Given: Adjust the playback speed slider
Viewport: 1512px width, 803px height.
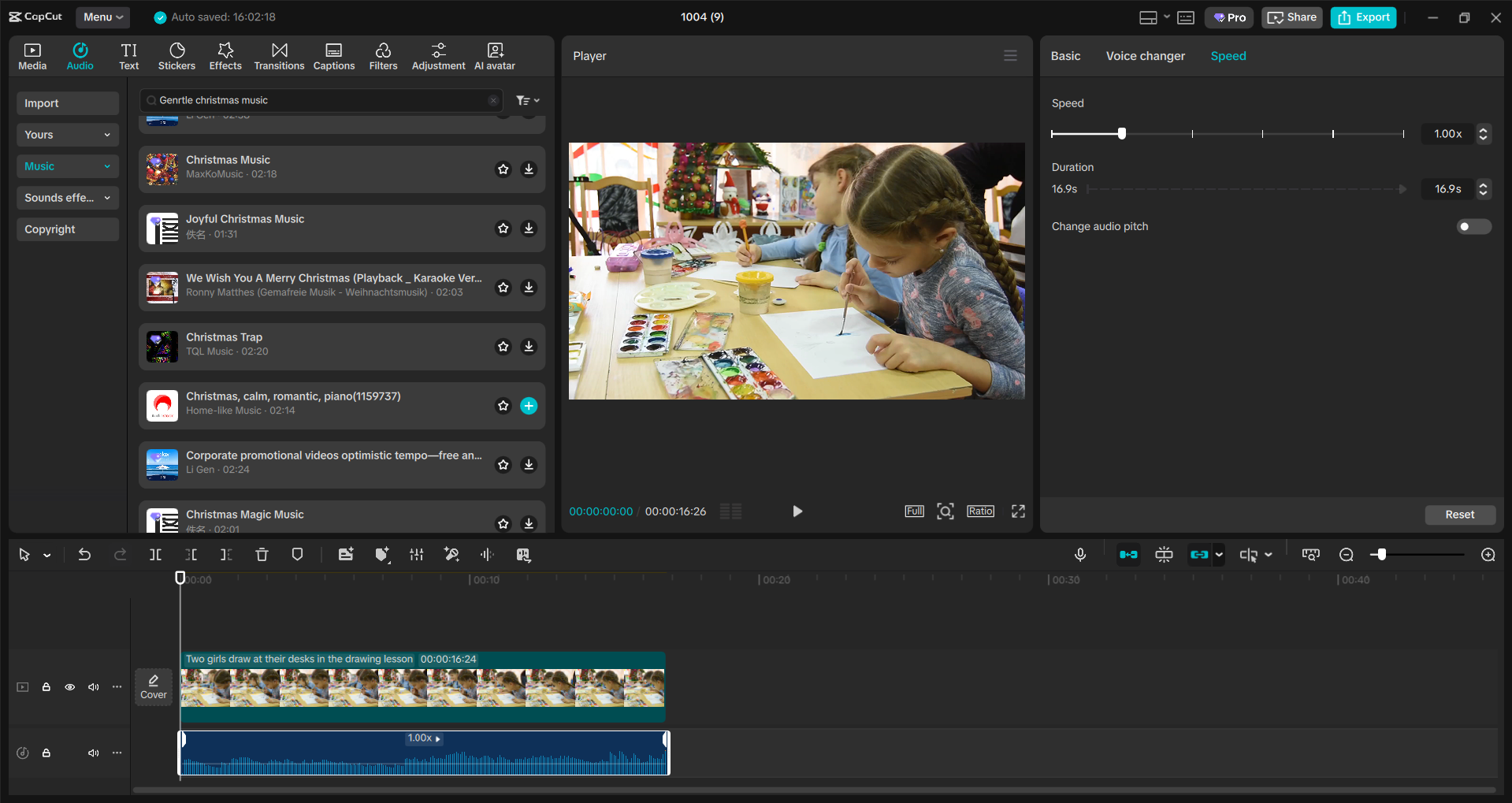Looking at the screenshot, I should coord(1121,134).
